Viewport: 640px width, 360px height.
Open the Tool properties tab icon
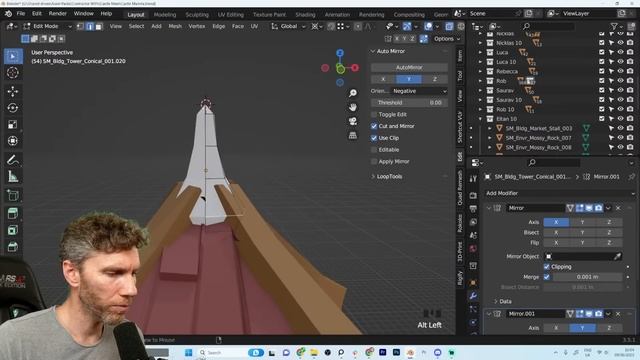[473, 178]
